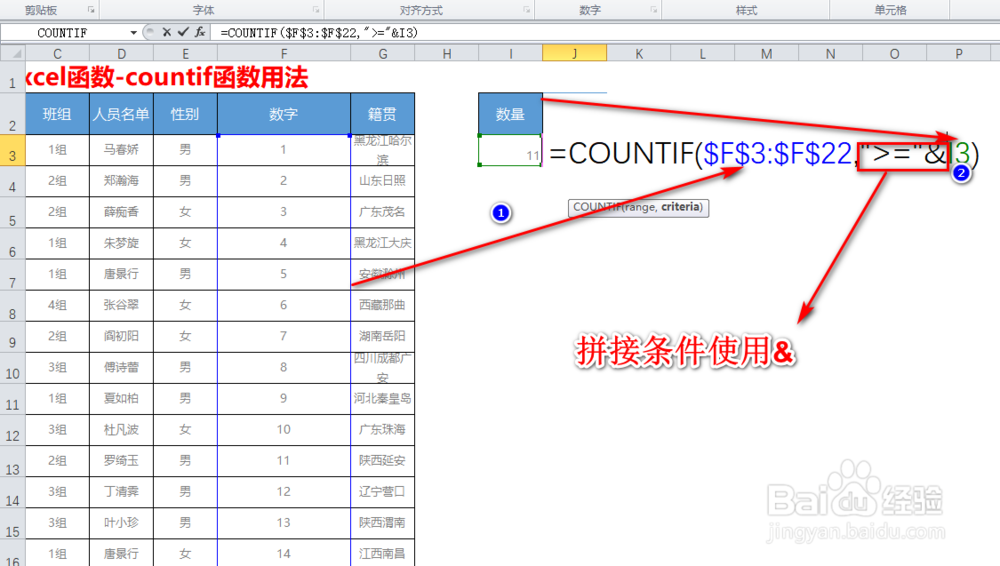Select column O header
This screenshot has height=566, width=1000.
point(894,54)
